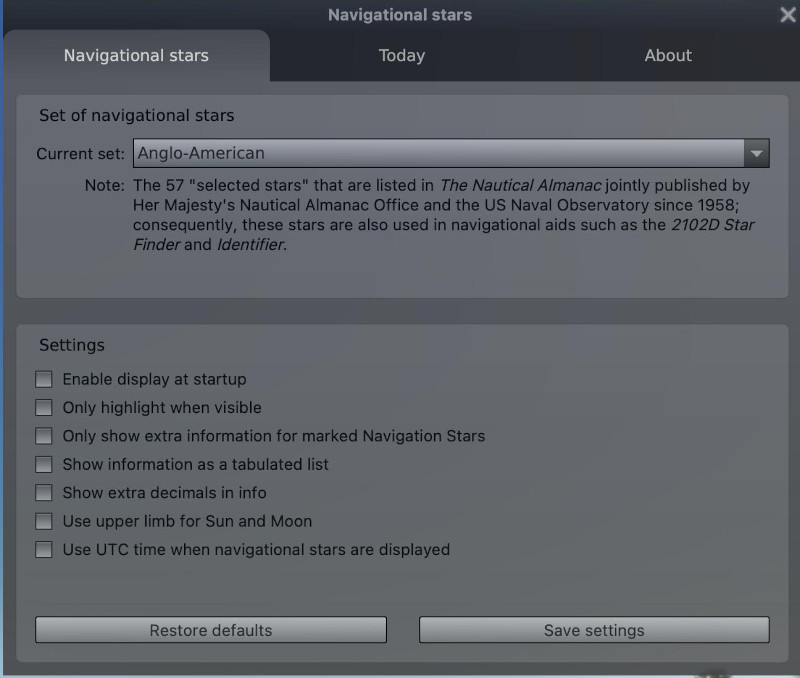Click the Current set dropdown arrow
This screenshot has width=800, height=678.
click(x=757, y=153)
